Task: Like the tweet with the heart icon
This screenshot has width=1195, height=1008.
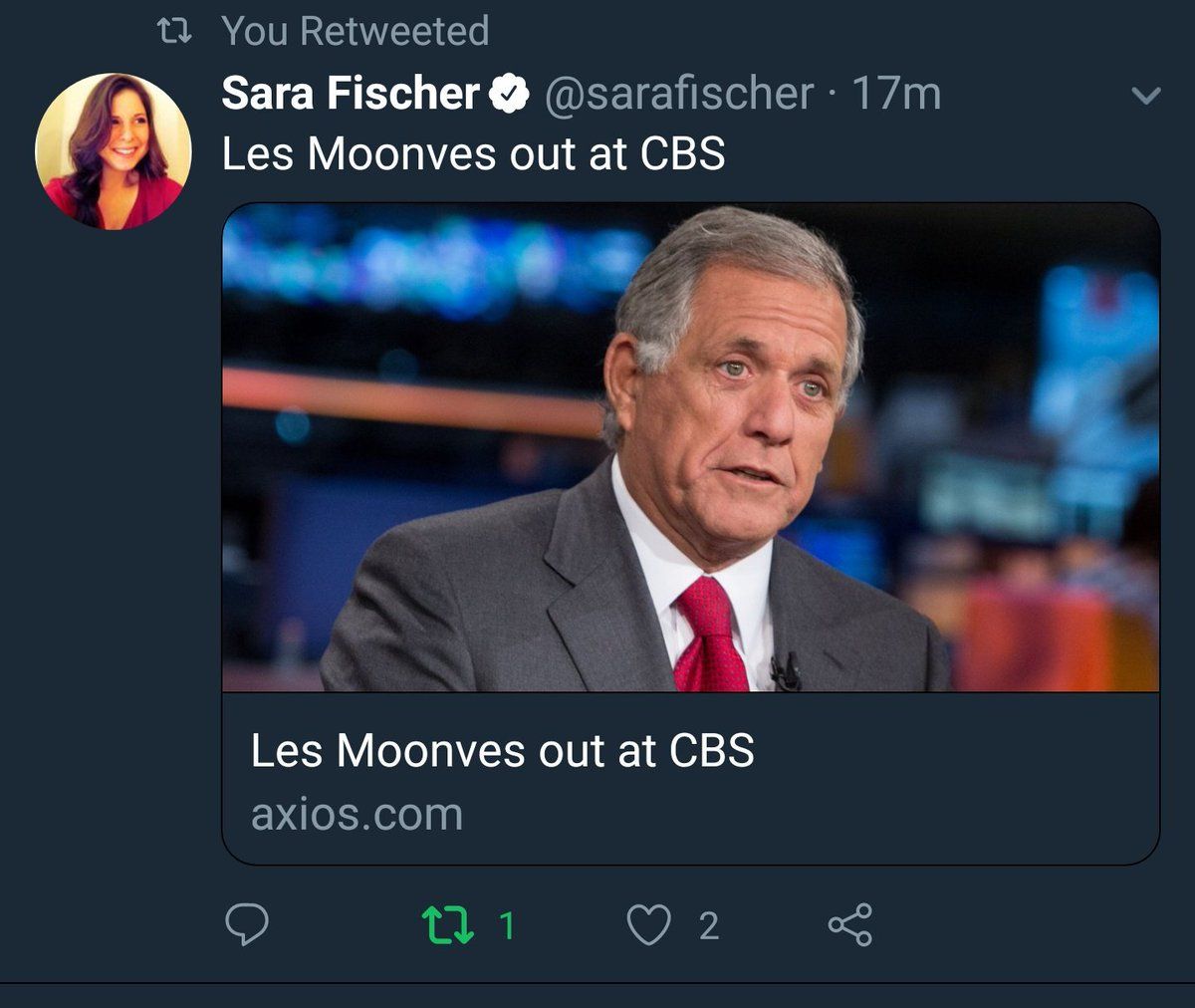Action: [x=648, y=925]
